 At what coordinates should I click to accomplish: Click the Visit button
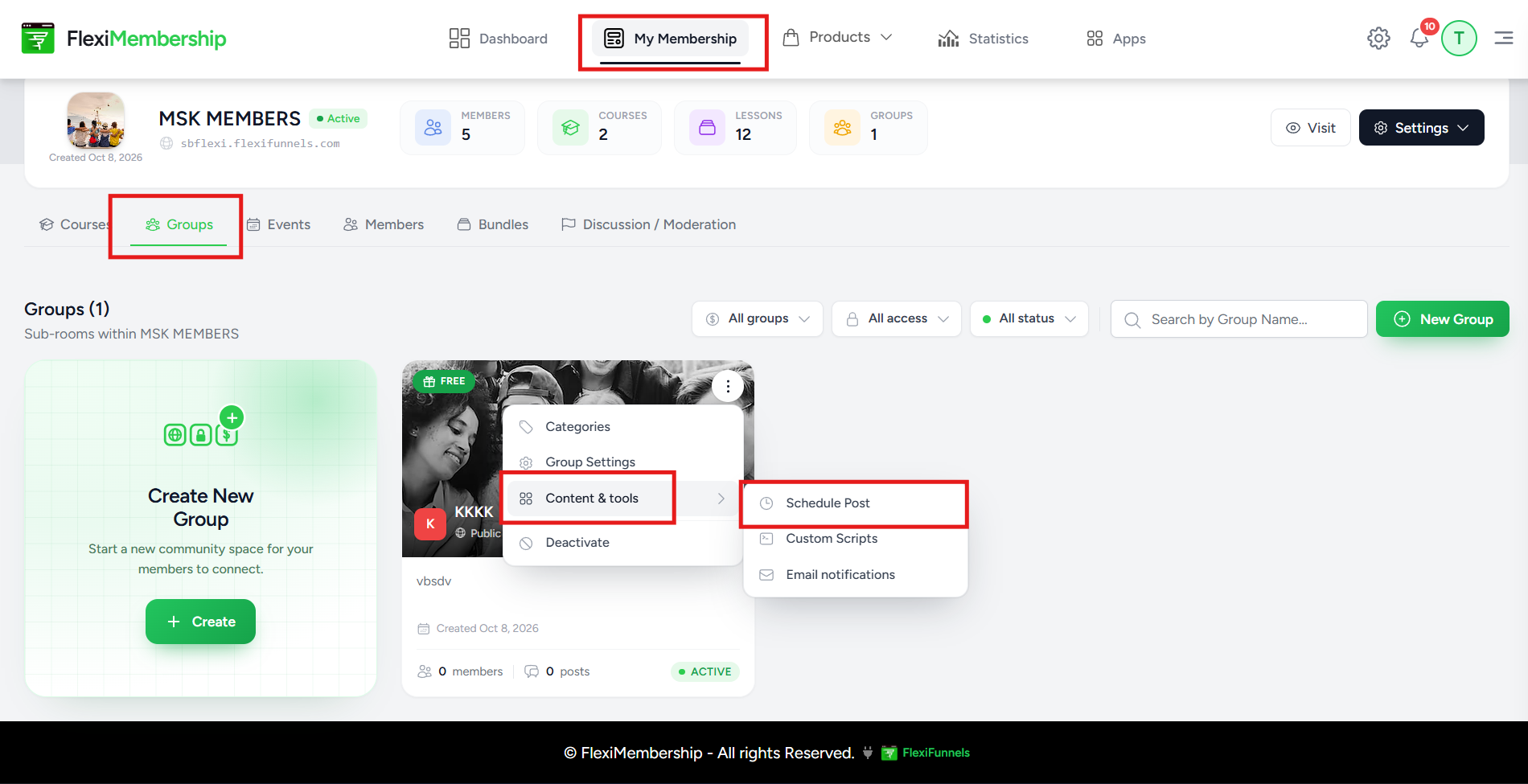1310,128
